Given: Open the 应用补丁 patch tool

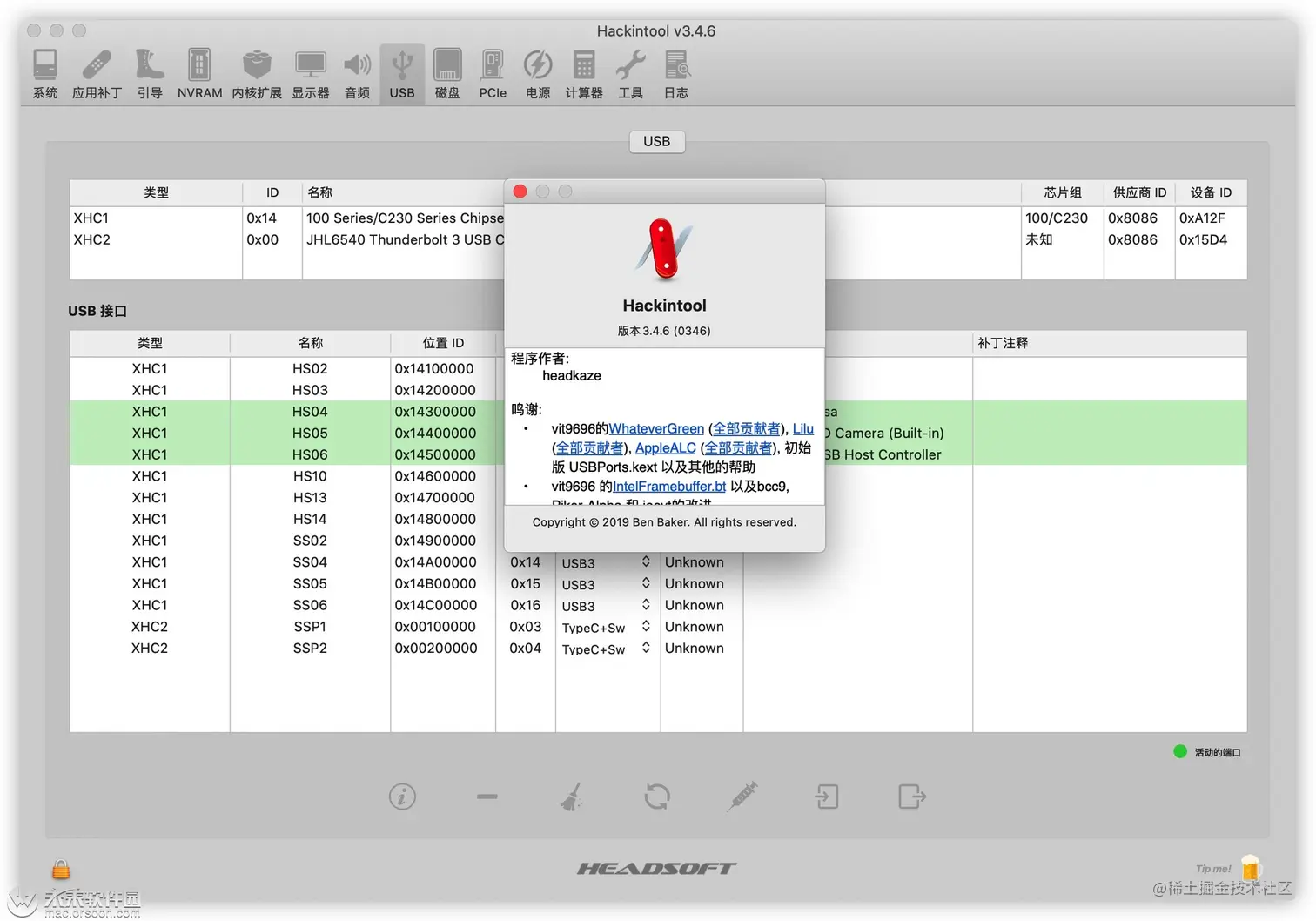Looking at the screenshot, I should click(97, 74).
